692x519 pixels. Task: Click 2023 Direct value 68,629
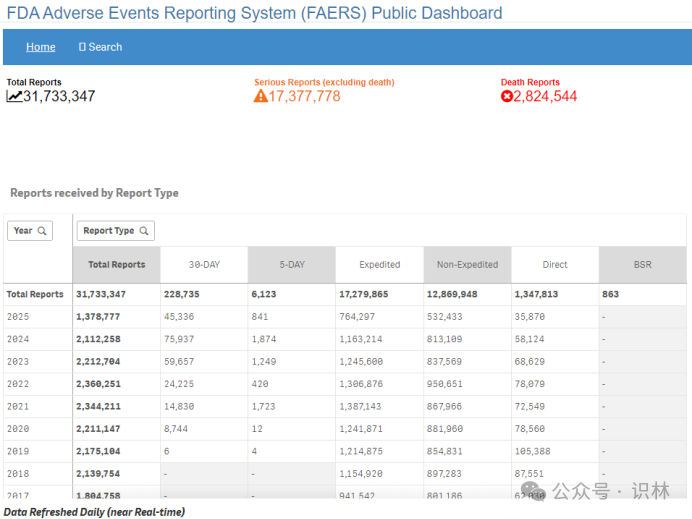tap(529, 362)
